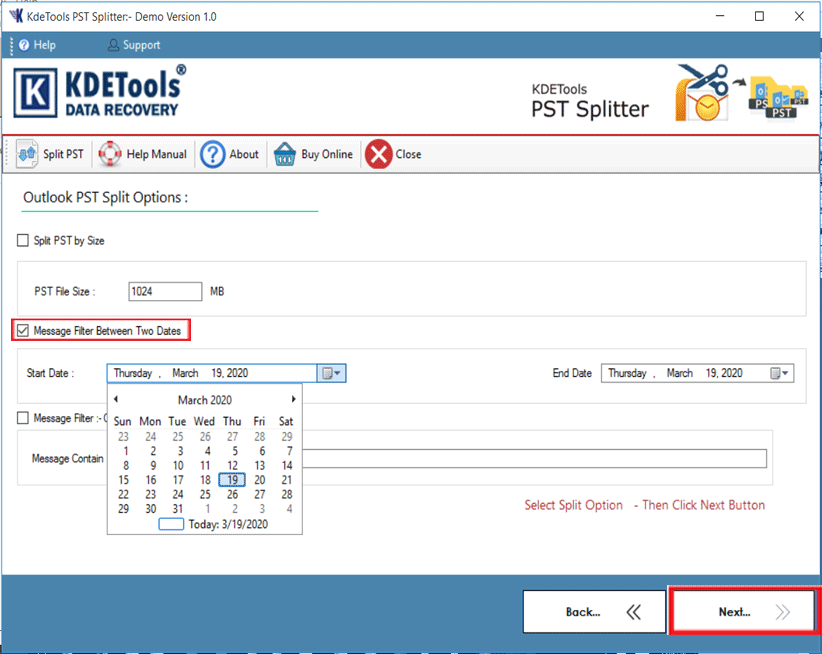Select March 19 in the calendar
822x654 pixels.
point(232,480)
